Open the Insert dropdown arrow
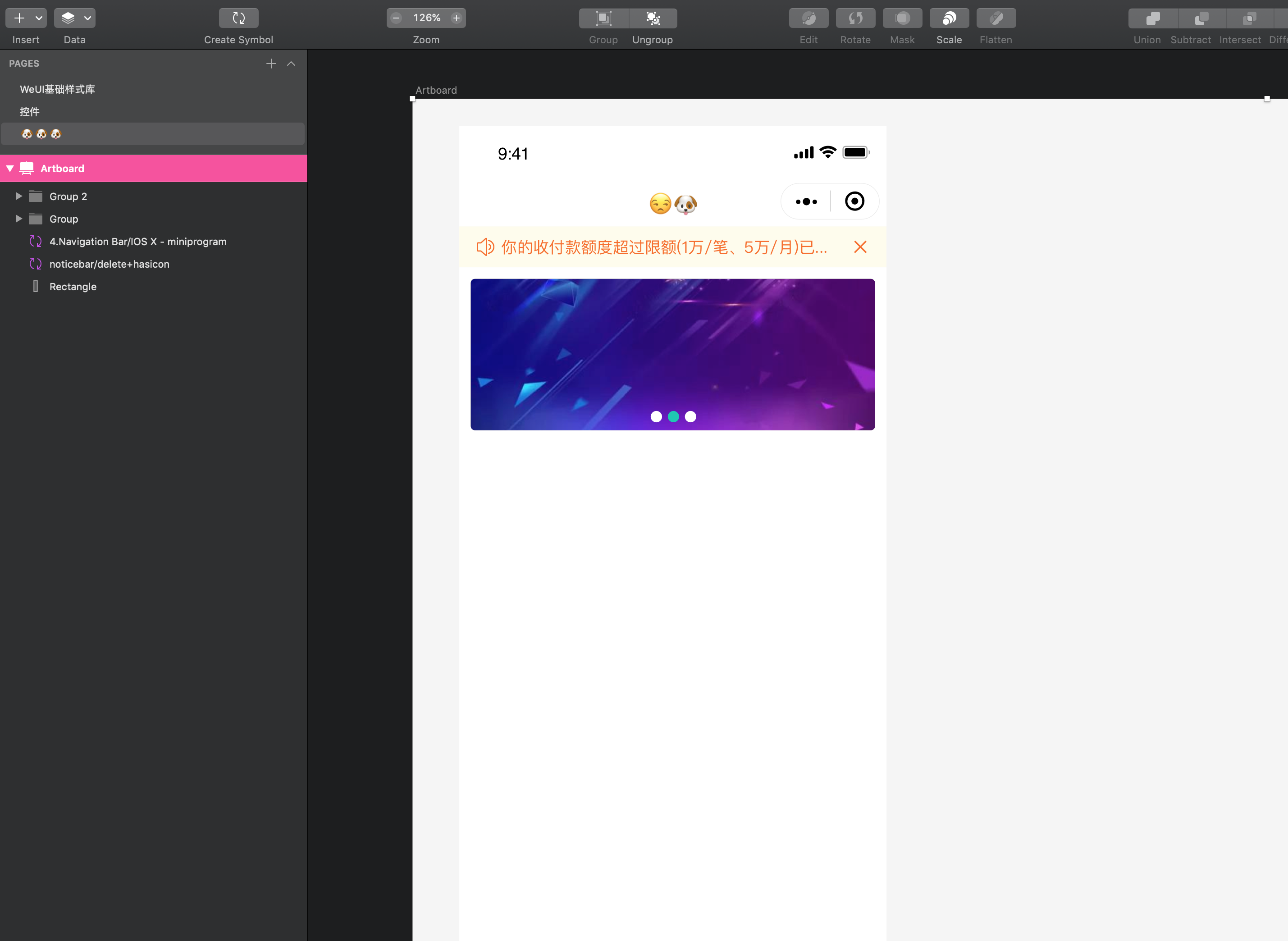The width and height of the screenshot is (1288, 941). click(x=39, y=18)
